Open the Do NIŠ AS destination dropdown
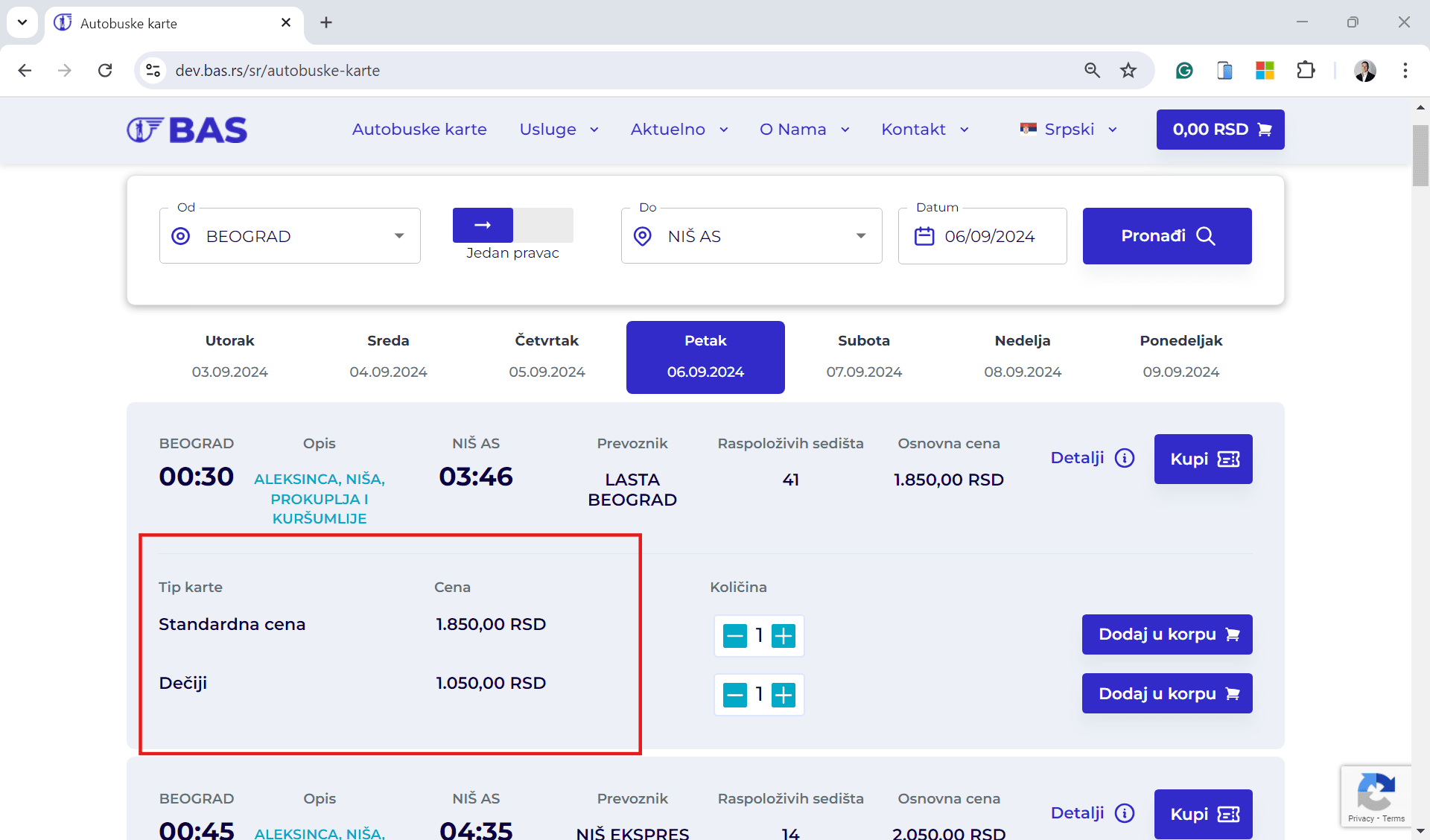 coord(751,235)
